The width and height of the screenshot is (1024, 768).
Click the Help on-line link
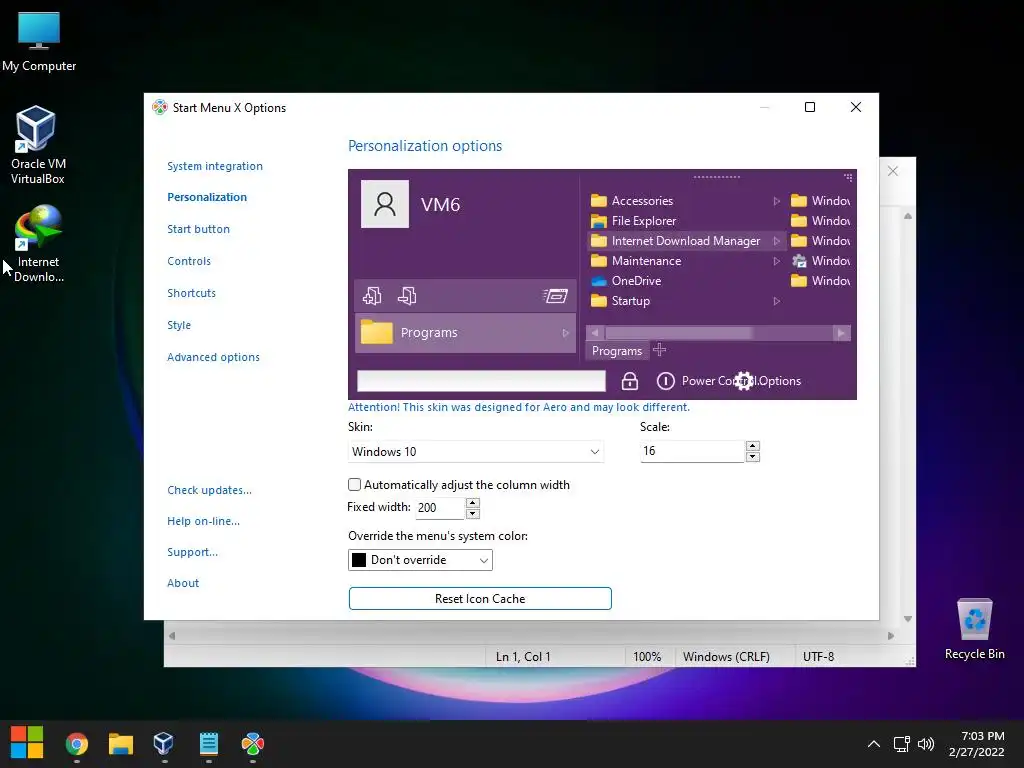(203, 521)
